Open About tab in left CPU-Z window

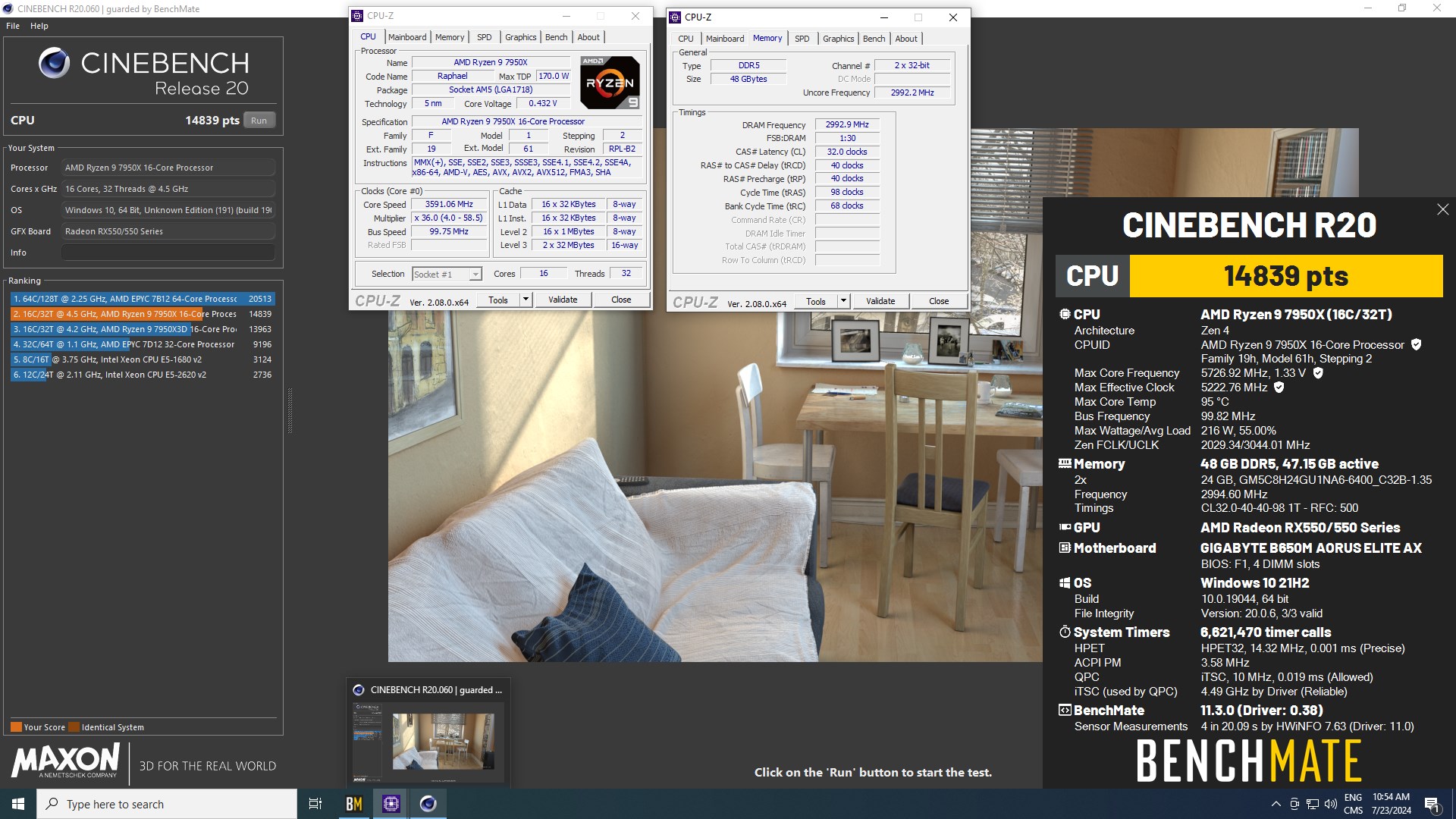[x=588, y=37]
